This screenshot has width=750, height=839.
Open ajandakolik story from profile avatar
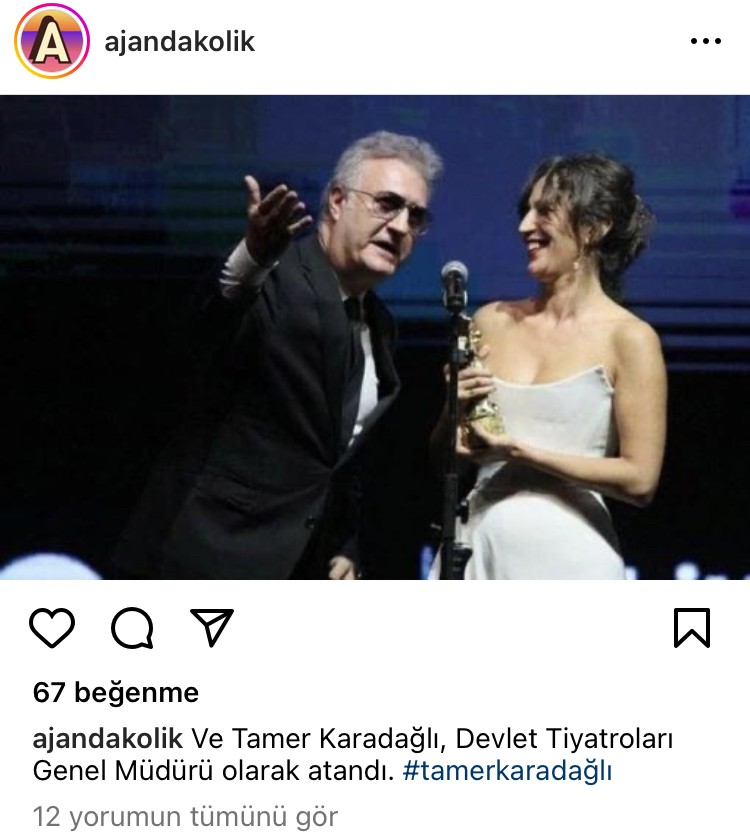(x=52, y=41)
